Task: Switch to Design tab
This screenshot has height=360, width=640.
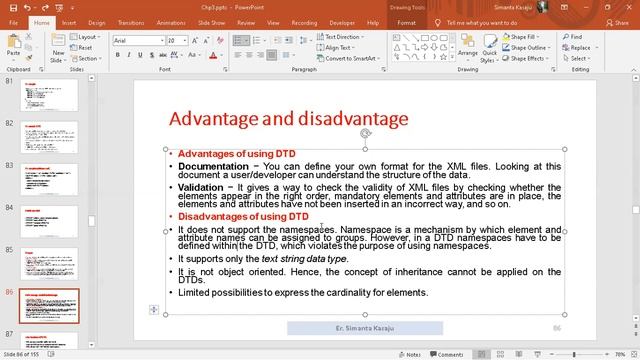Action: click(96, 23)
